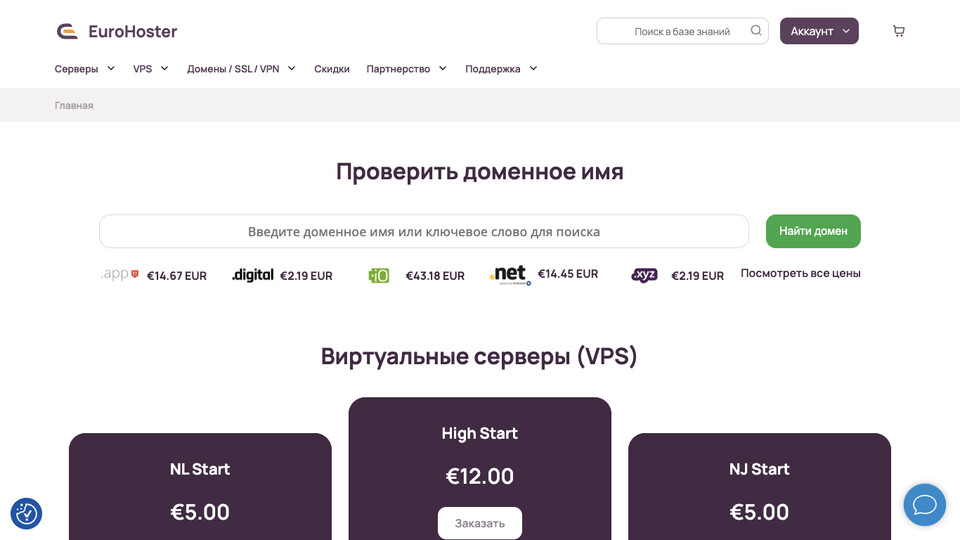Image resolution: width=960 pixels, height=540 pixels.
Task: Focus the domain name search field
Action: pos(424,231)
